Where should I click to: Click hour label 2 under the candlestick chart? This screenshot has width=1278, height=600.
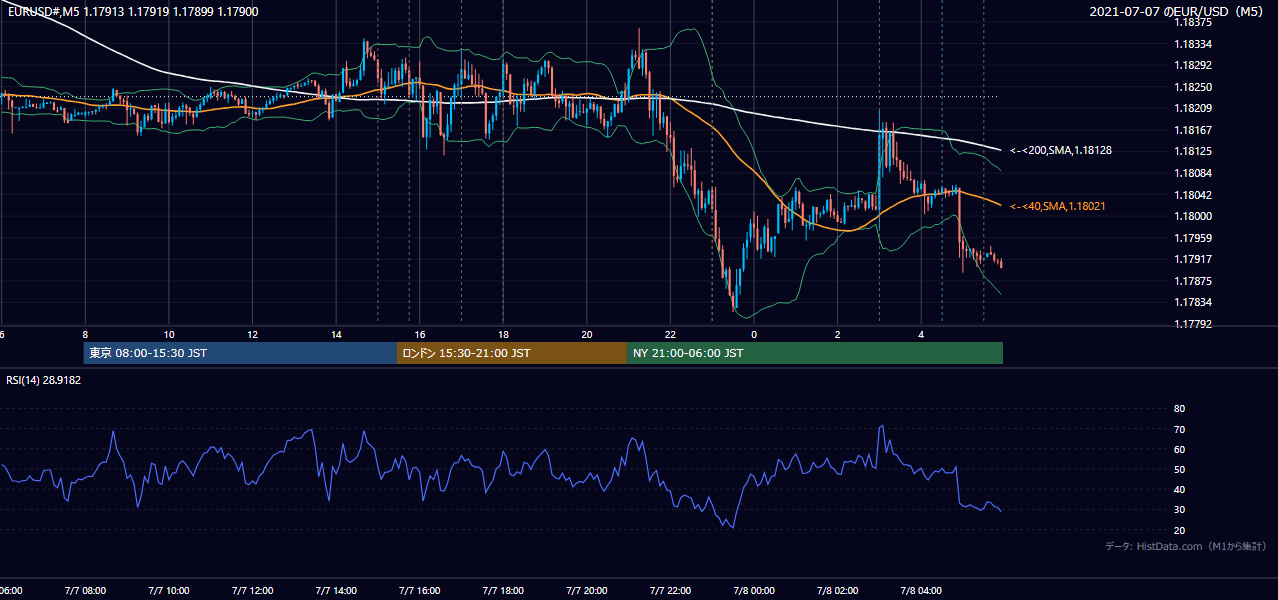pos(838,335)
